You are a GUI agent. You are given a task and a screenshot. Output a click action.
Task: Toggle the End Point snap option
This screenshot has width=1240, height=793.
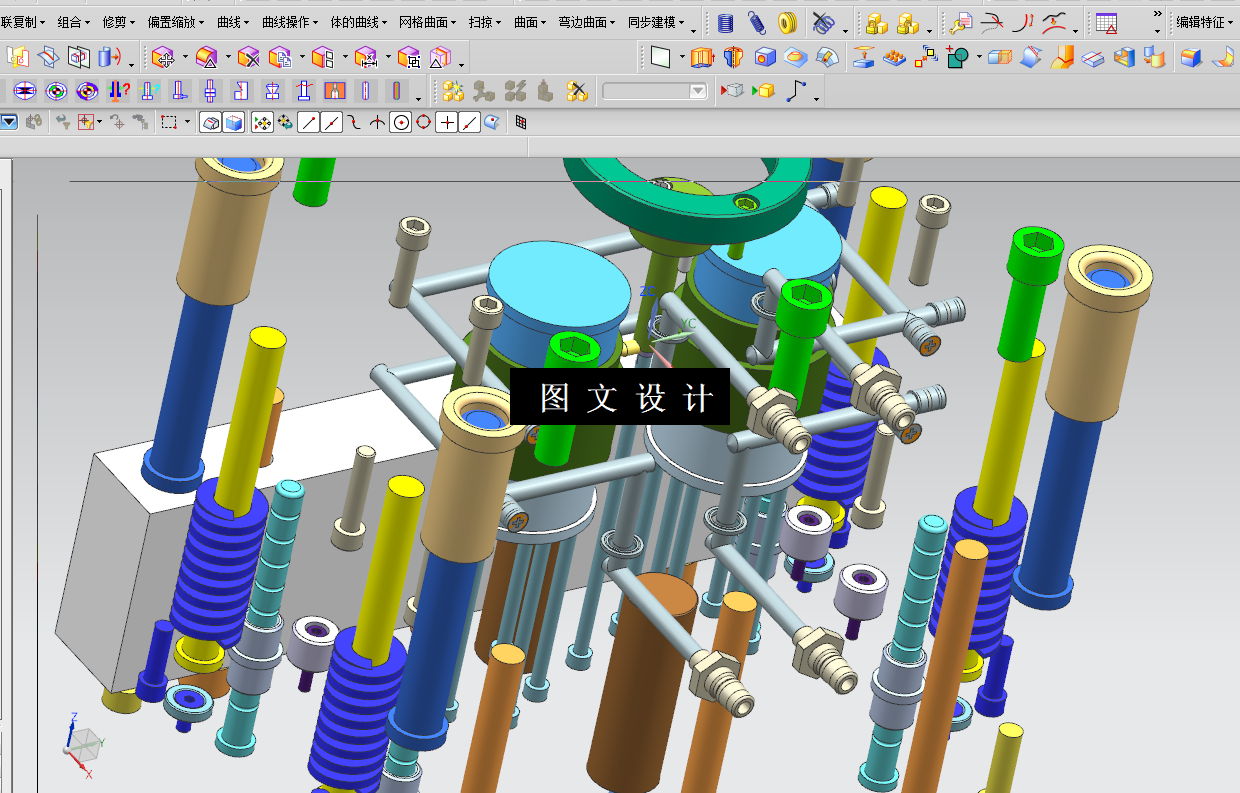click(309, 123)
